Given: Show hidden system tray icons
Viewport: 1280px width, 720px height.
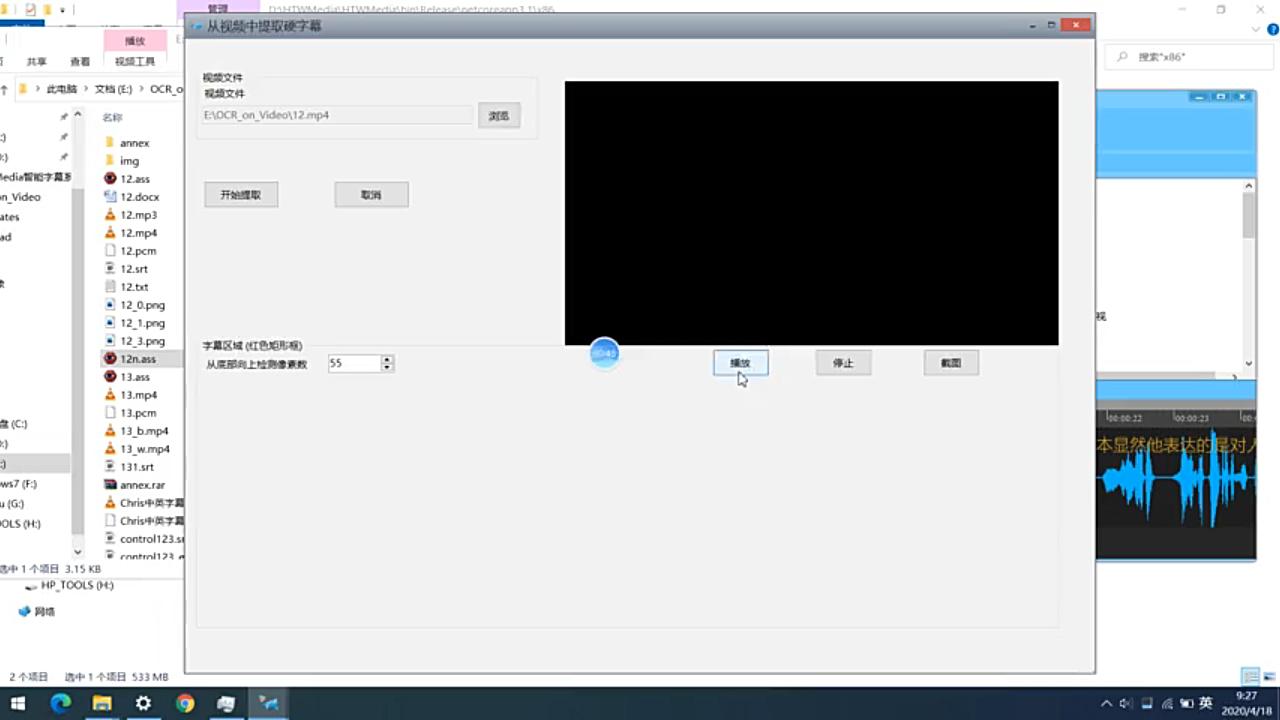Looking at the screenshot, I should pyautogui.click(x=1106, y=704).
